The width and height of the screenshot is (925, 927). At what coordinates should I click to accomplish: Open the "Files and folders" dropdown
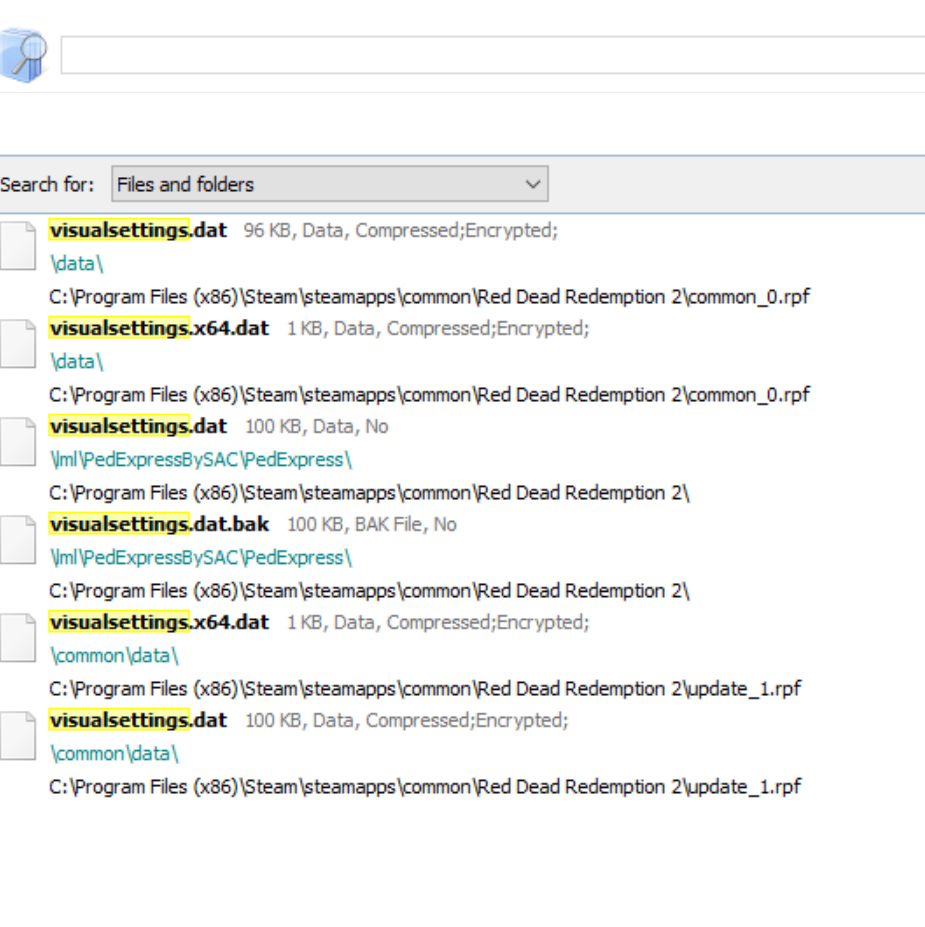point(329,184)
